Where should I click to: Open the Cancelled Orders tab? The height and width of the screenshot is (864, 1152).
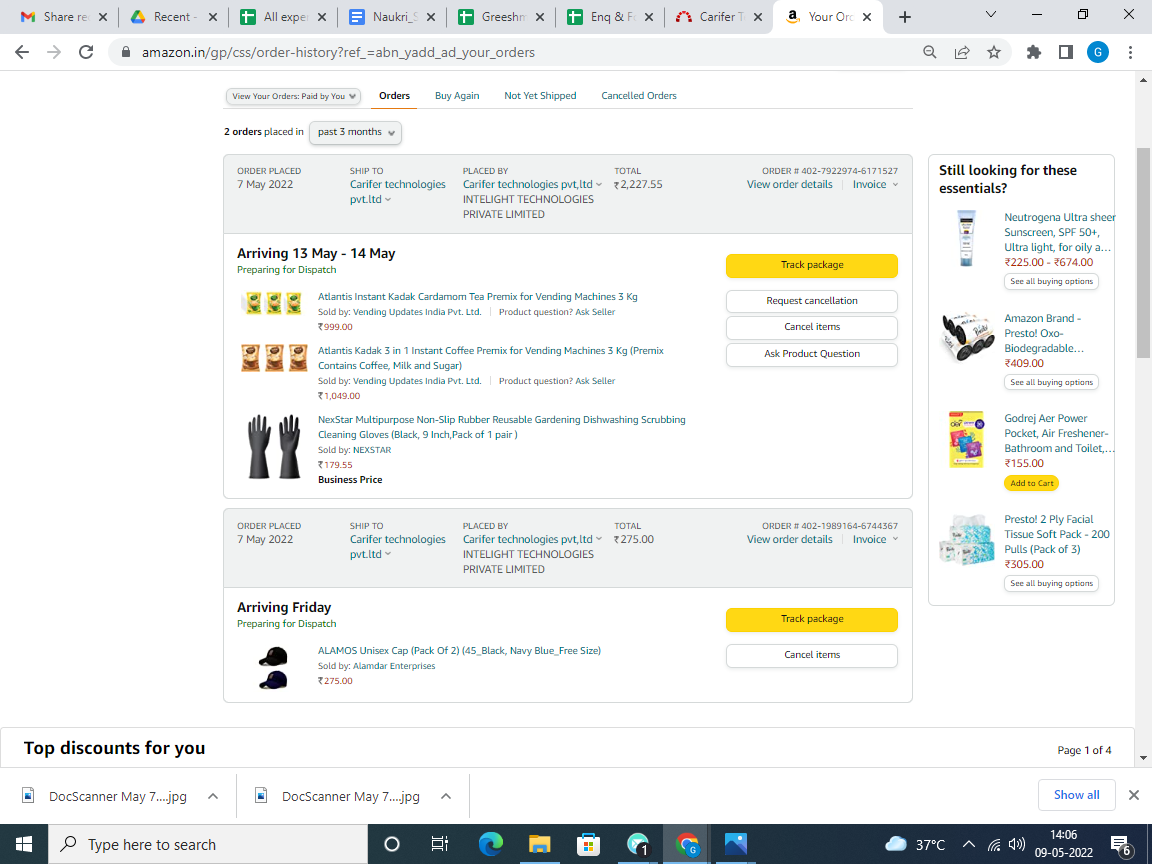pyautogui.click(x=638, y=96)
